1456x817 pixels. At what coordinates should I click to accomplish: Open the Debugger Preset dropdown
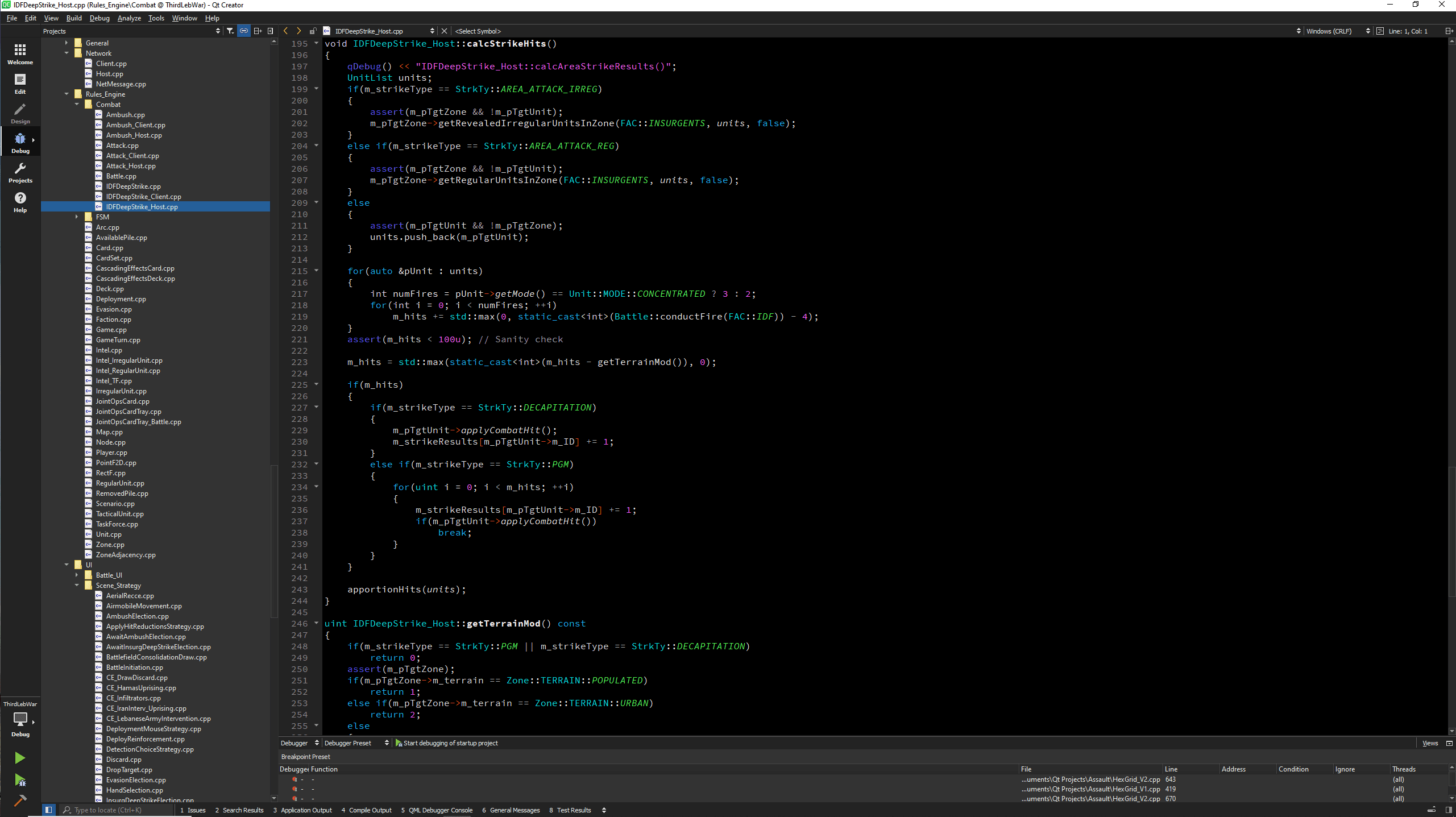click(356, 743)
